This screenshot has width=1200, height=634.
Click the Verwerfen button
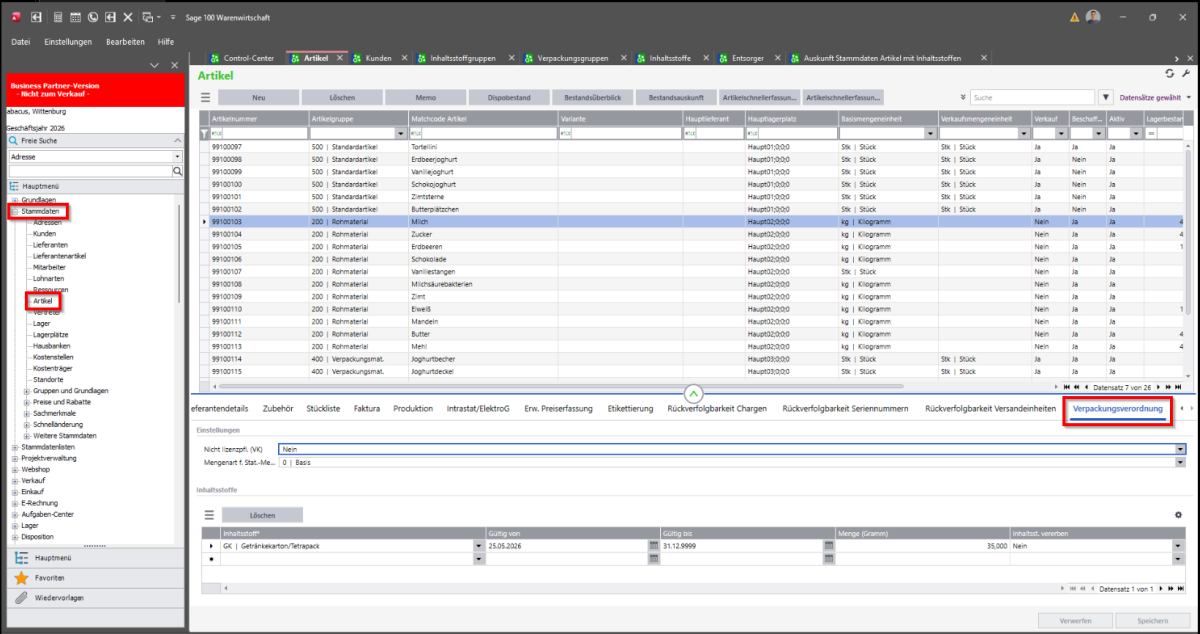coord(1075,621)
